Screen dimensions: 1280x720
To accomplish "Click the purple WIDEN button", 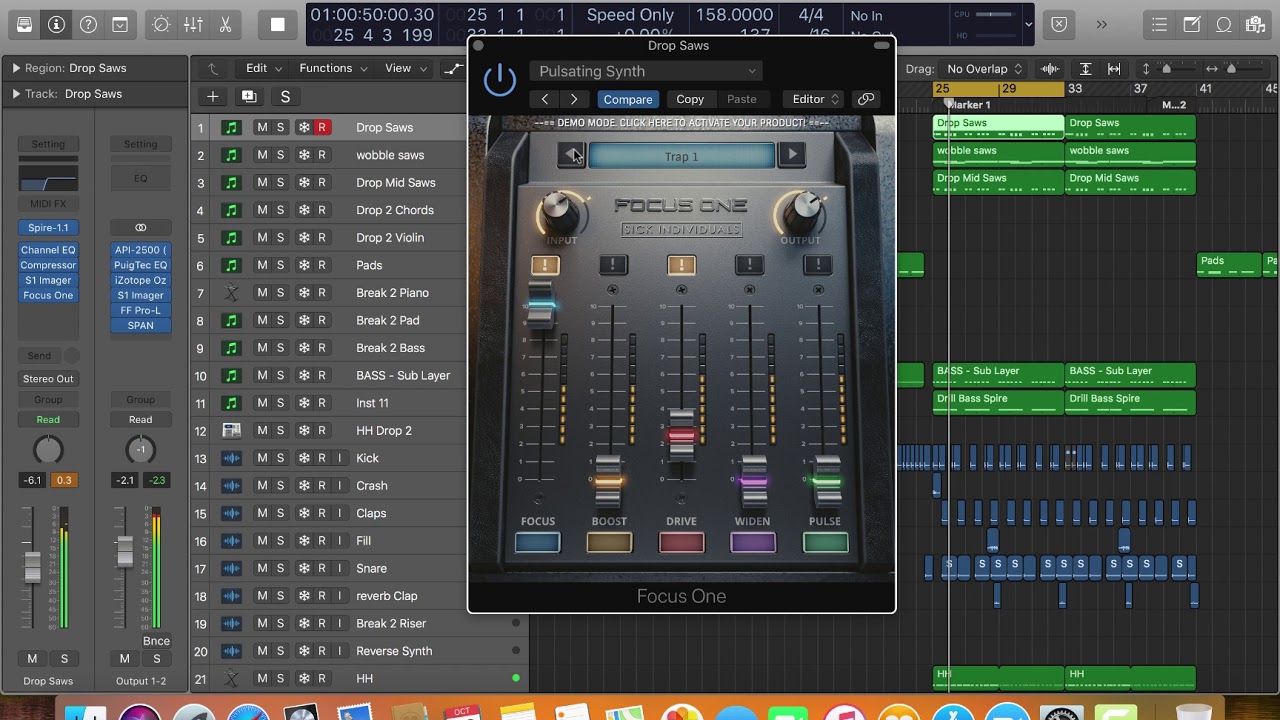I will click(753, 542).
